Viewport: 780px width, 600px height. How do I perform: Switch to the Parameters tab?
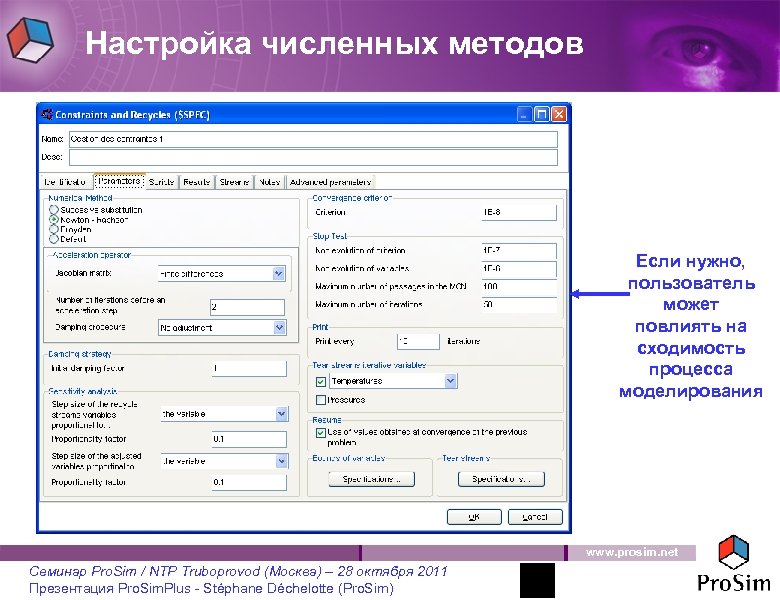click(x=119, y=181)
